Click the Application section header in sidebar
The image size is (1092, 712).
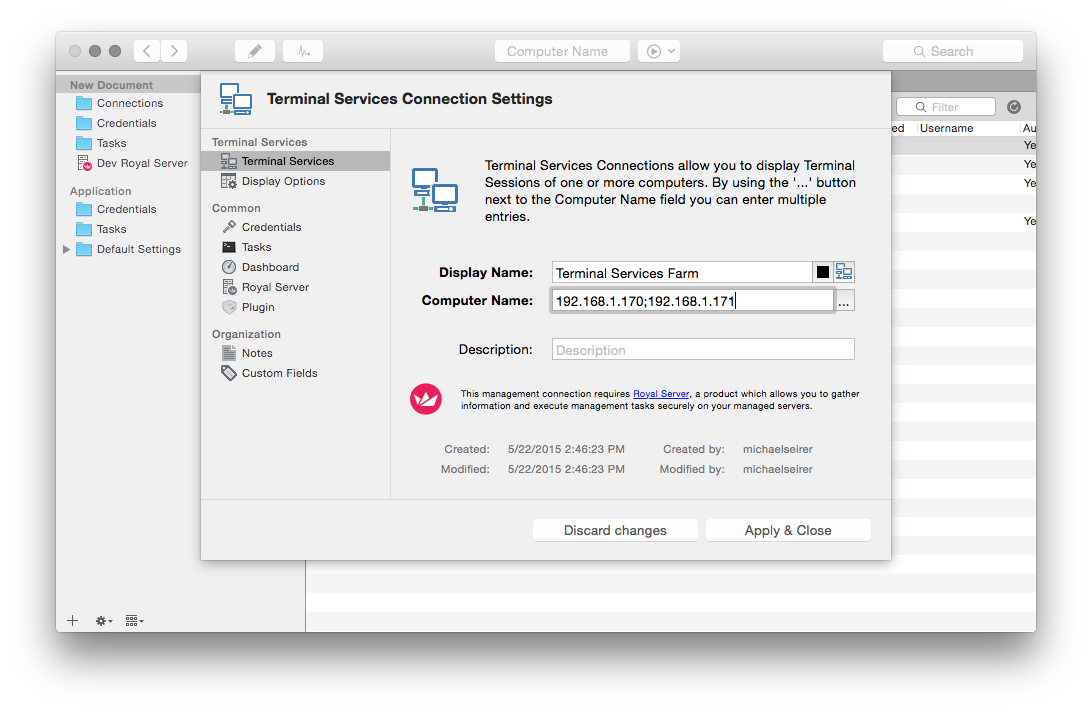pos(100,191)
